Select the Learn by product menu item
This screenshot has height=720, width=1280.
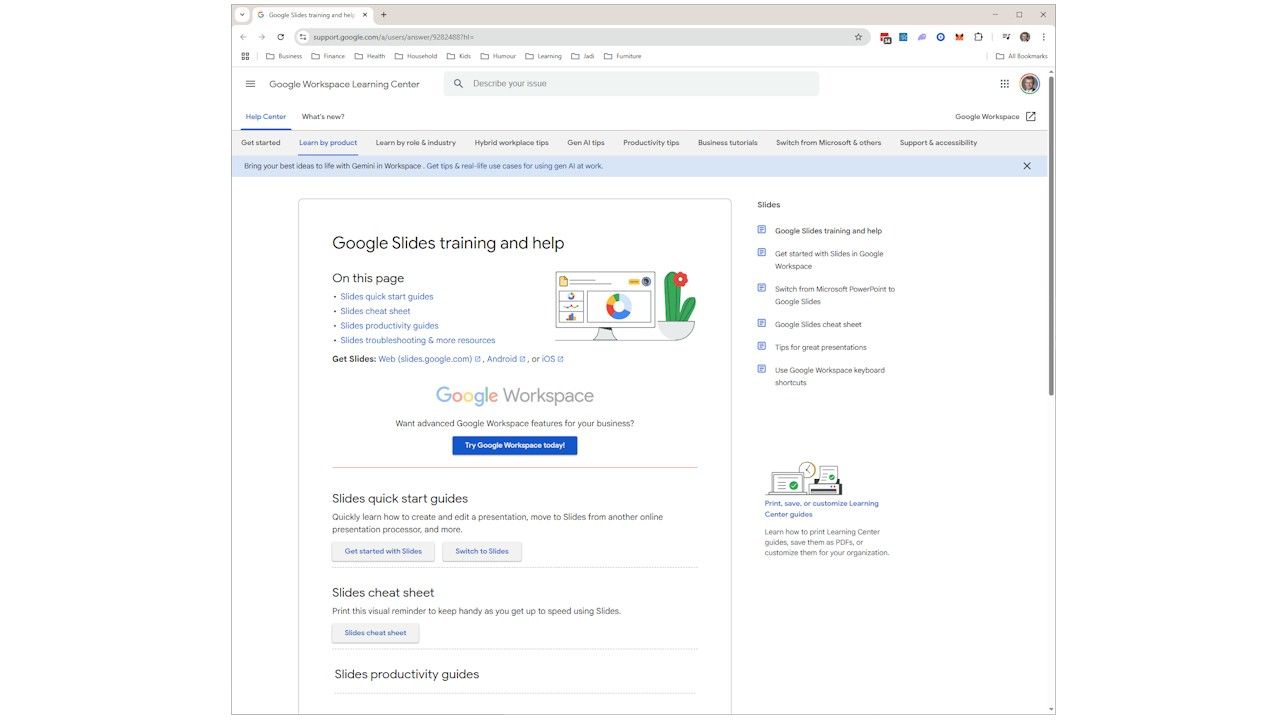pos(328,143)
